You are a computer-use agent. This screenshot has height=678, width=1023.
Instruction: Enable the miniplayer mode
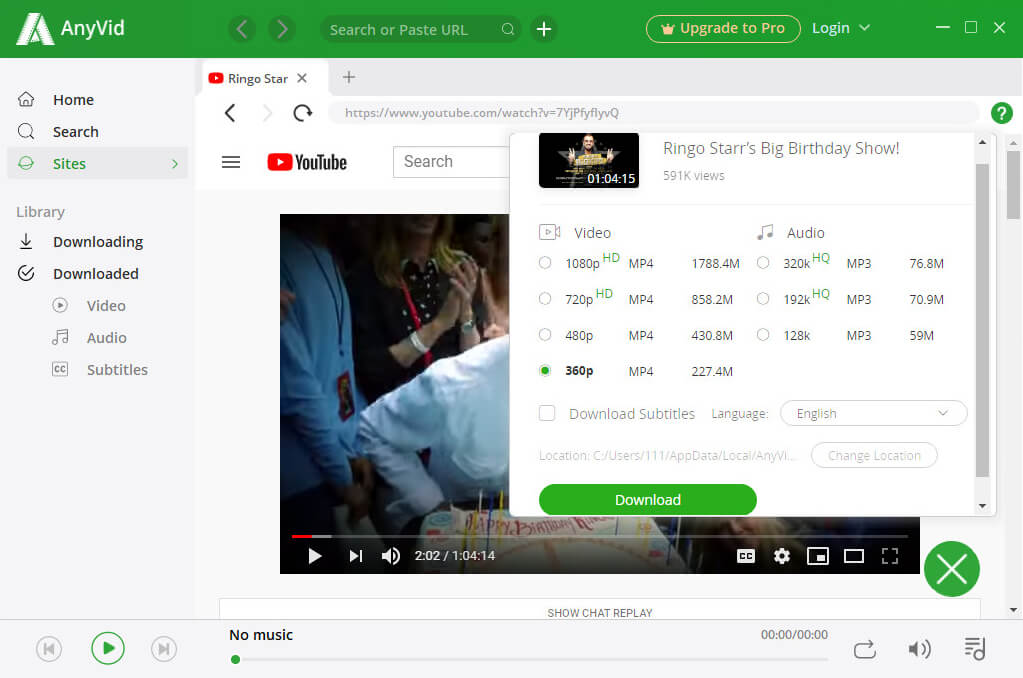(817, 556)
